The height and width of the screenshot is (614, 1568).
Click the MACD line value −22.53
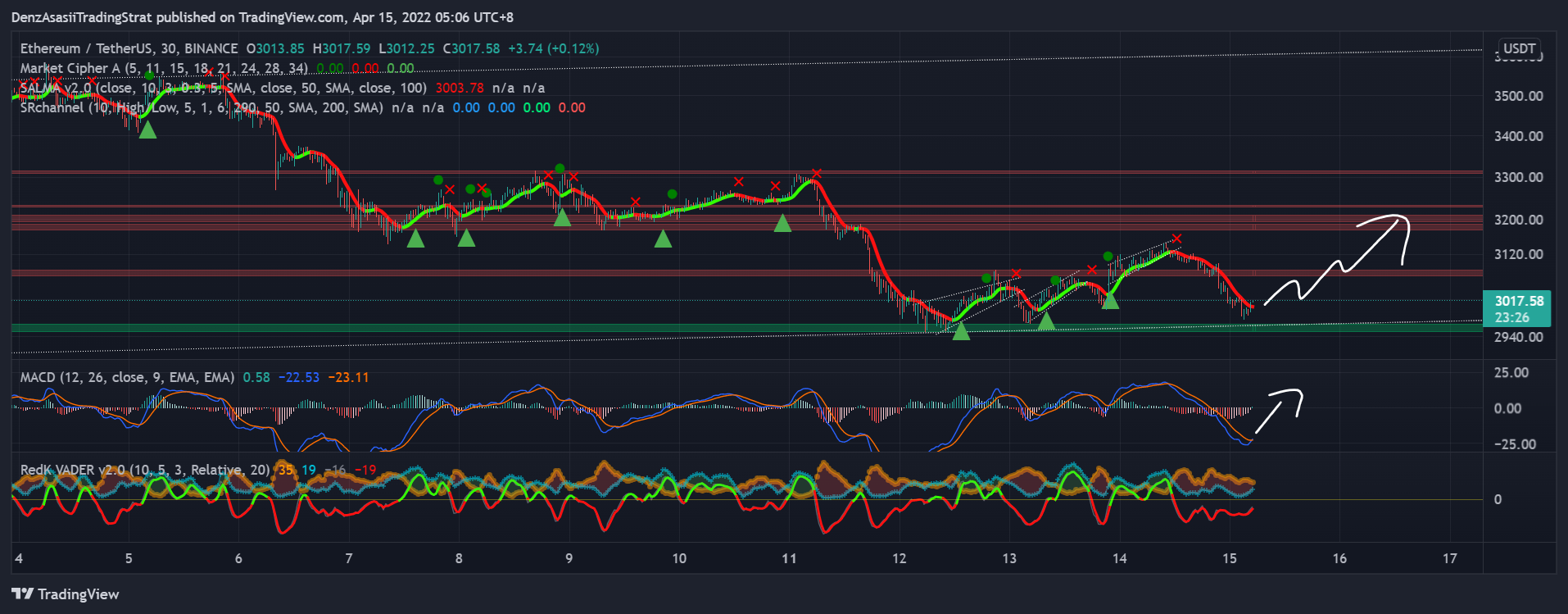299,377
